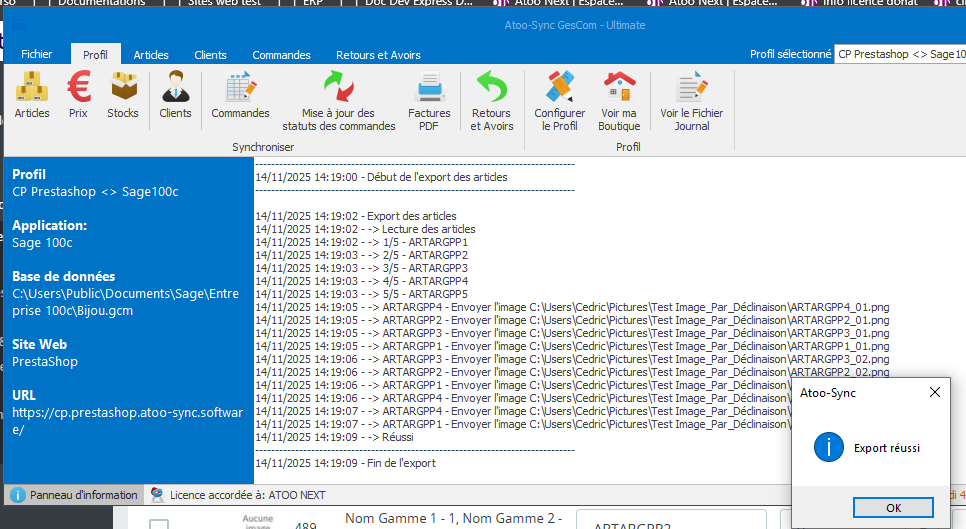Click log line '4/5 - ARTARGPP4'
Screen dimensions: 966x529
362,281
